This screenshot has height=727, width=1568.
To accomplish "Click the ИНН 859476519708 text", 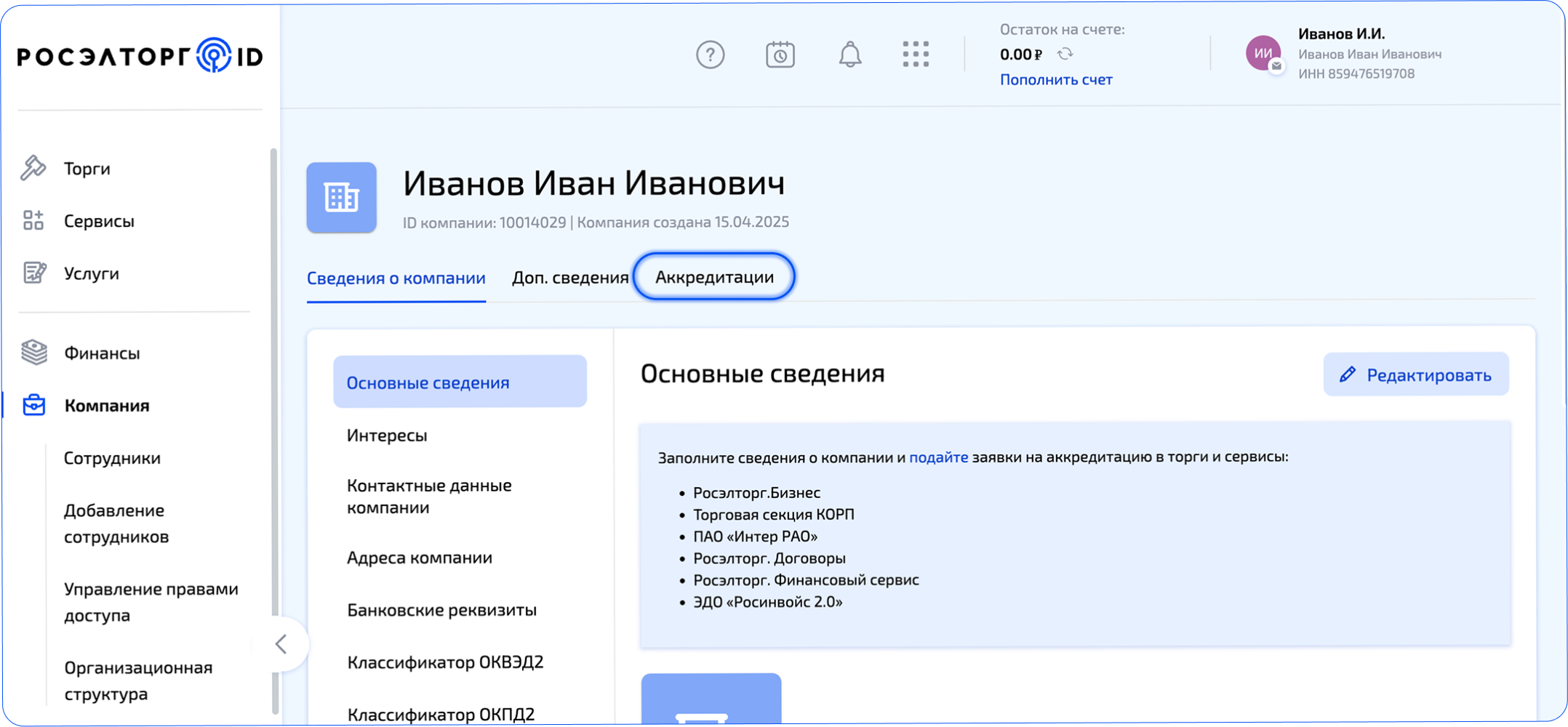I will (1356, 73).
